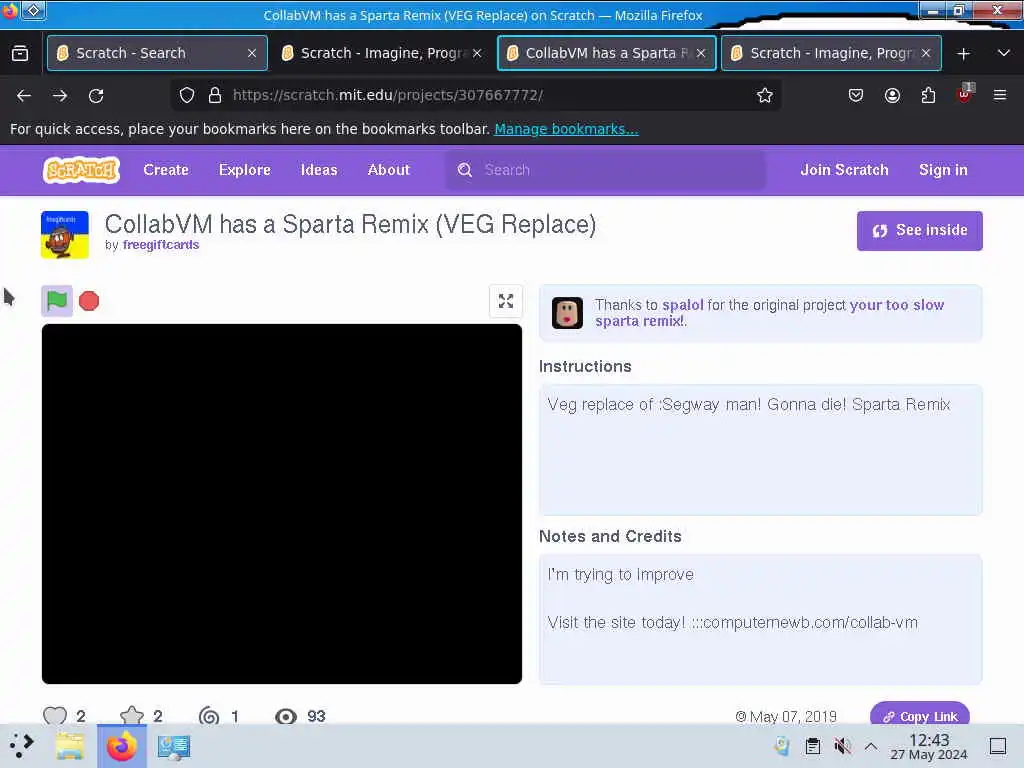View remixes via the spiral icon
The height and width of the screenshot is (768, 1024).
[x=209, y=716]
